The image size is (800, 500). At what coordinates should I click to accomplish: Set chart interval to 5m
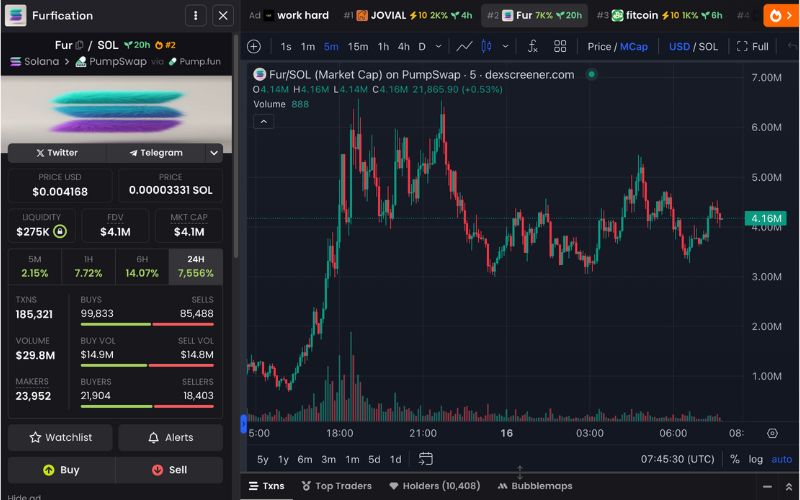[x=331, y=46]
